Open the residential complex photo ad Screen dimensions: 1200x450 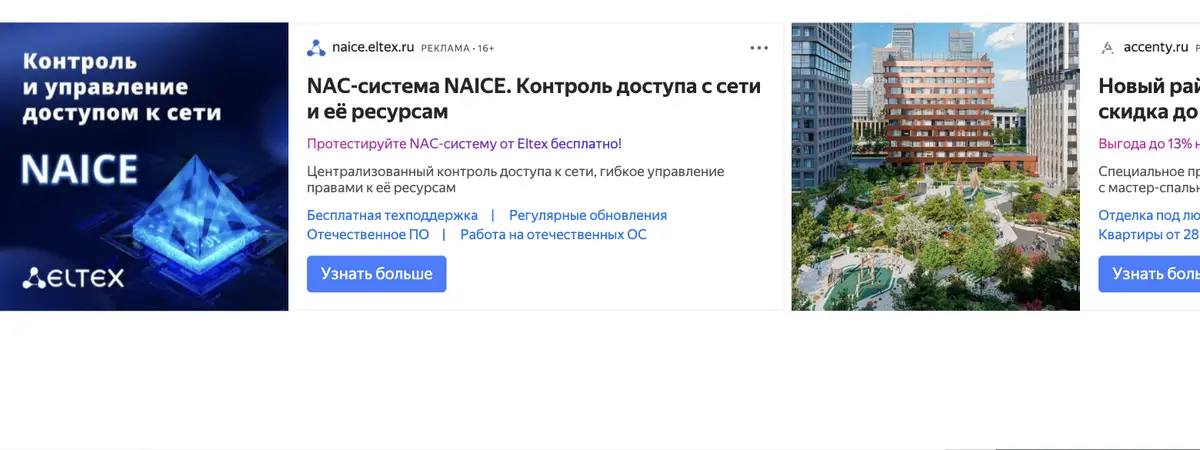click(x=935, y=166)
